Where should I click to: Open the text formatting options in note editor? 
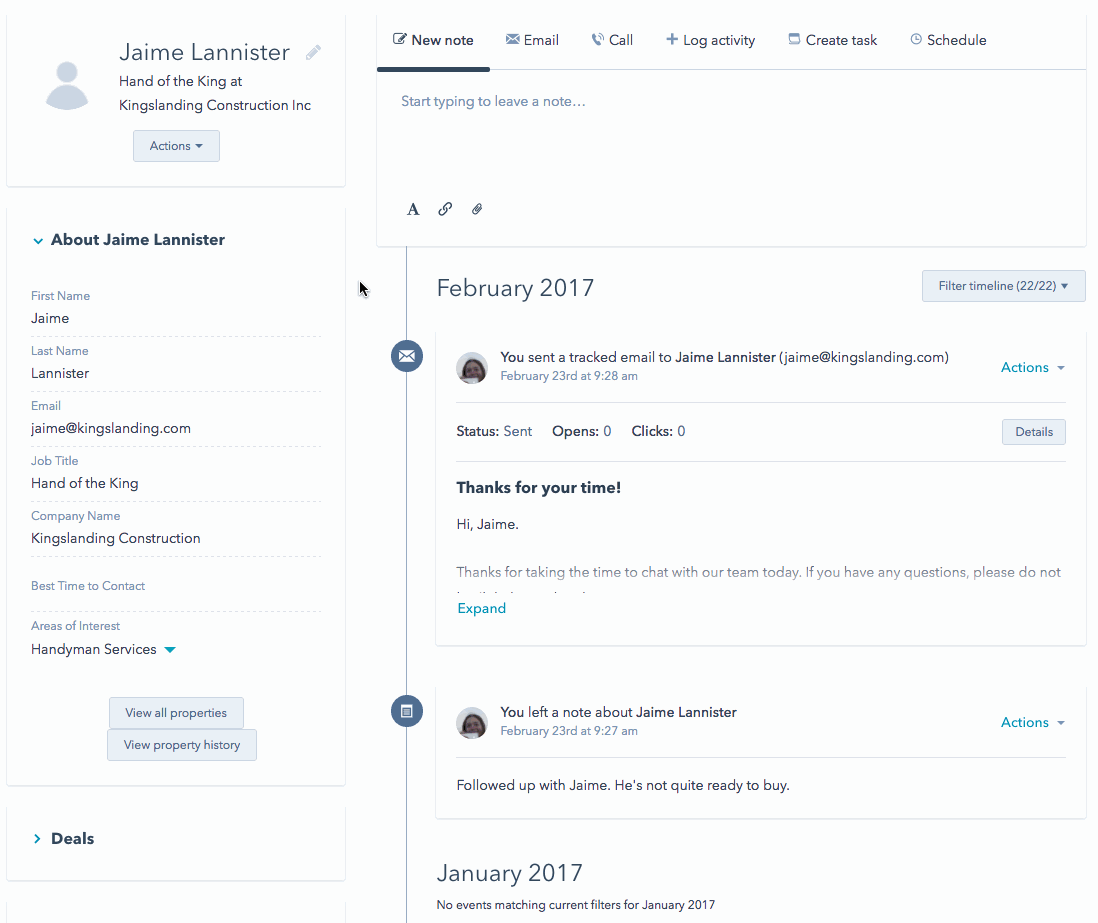click(413, 209)
